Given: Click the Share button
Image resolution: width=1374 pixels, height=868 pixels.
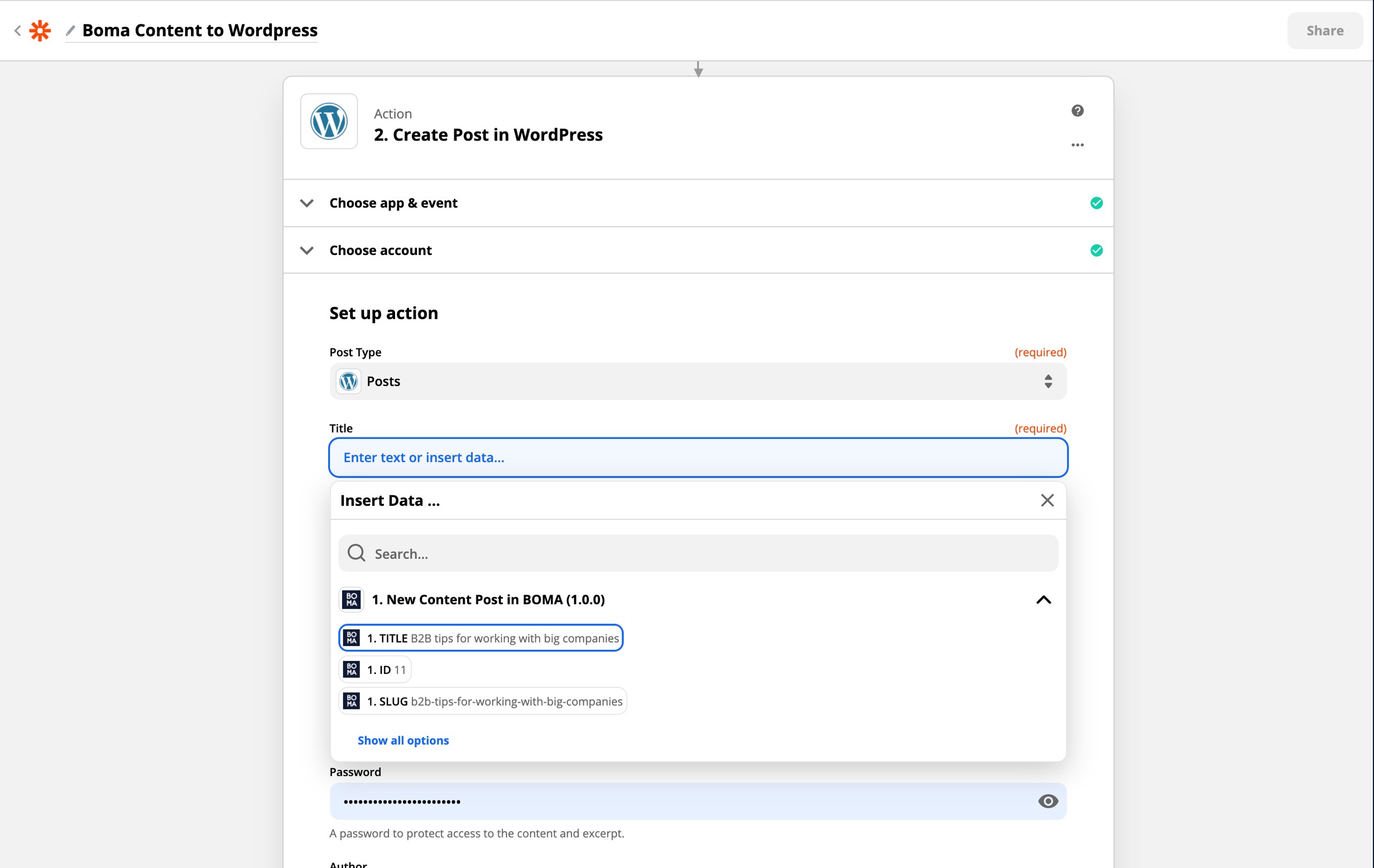Looking at the screenshot, I should click(x=1324, y=31).
